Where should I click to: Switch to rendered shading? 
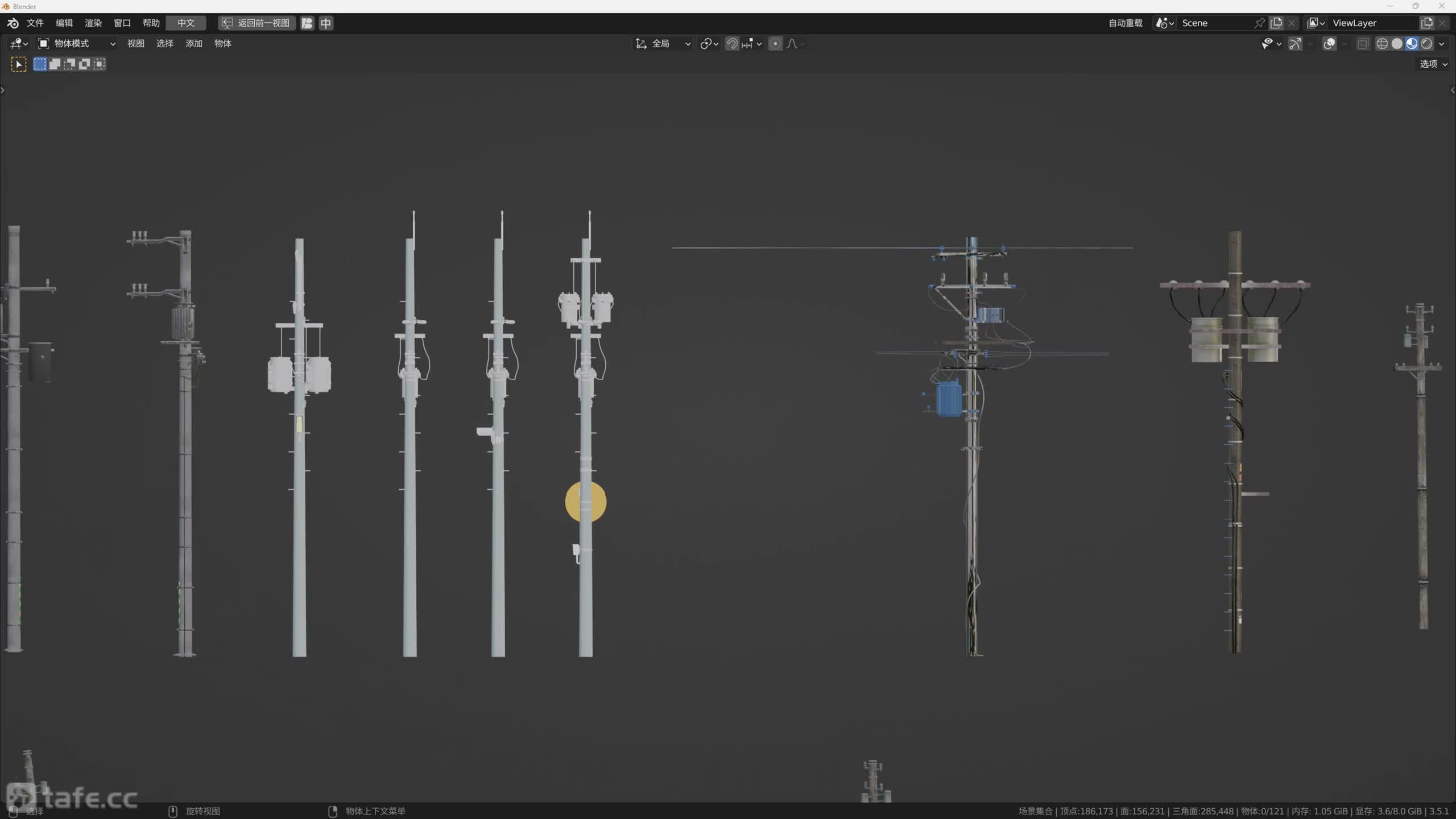1426,43
